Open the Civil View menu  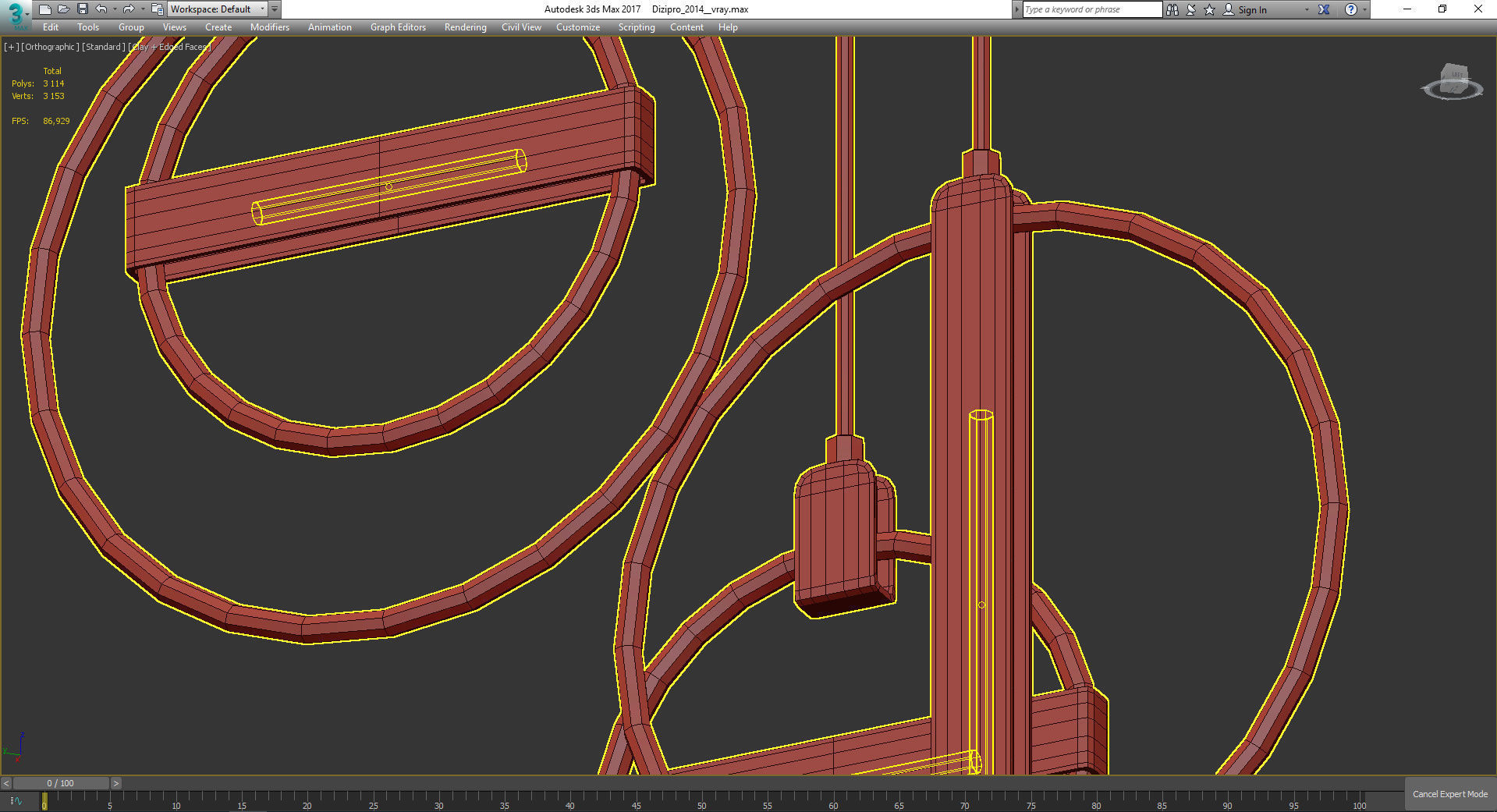(521, 27)
